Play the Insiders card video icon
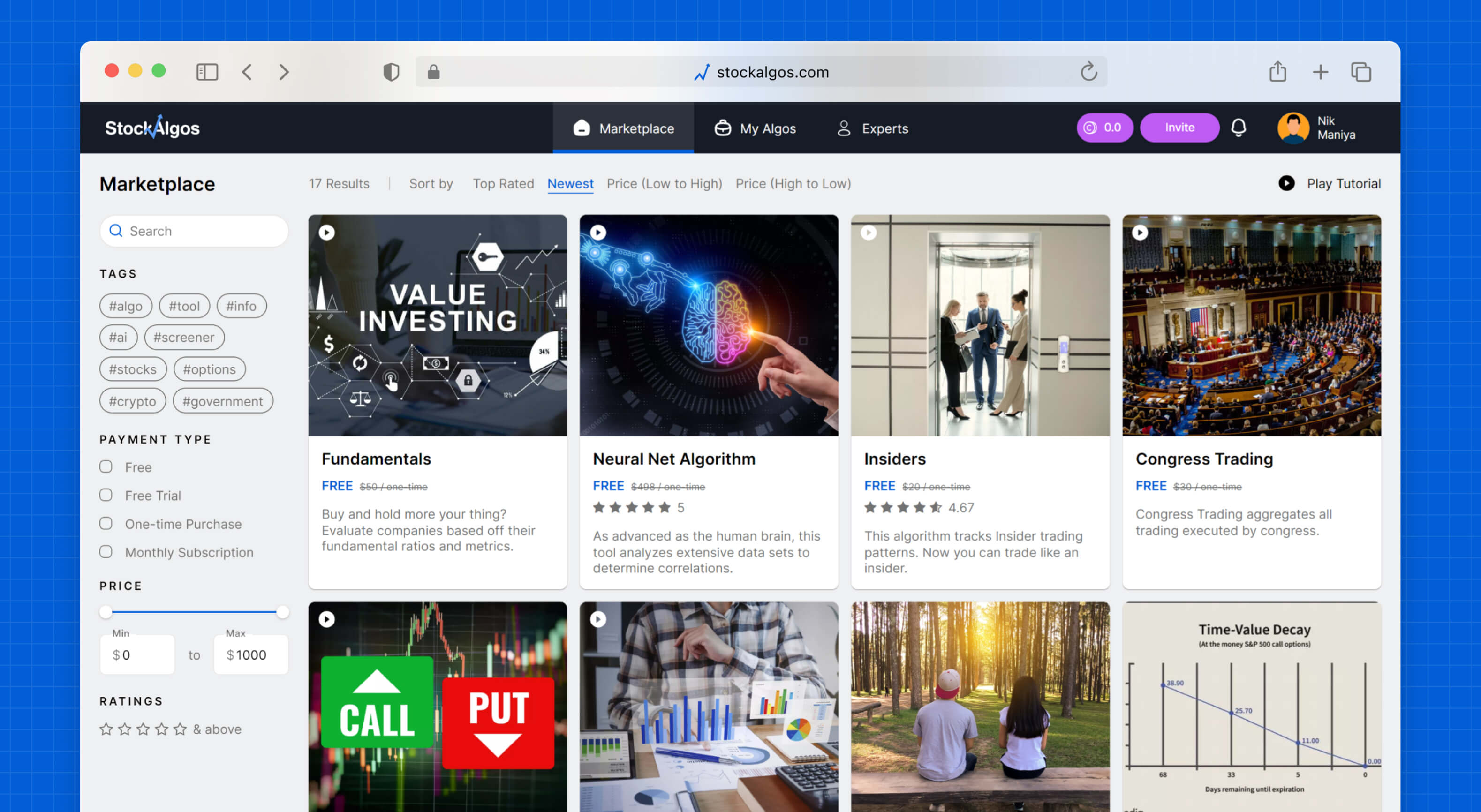This screenshot has height=812, width=1481. pyautogui.click(x=868, y=232)
